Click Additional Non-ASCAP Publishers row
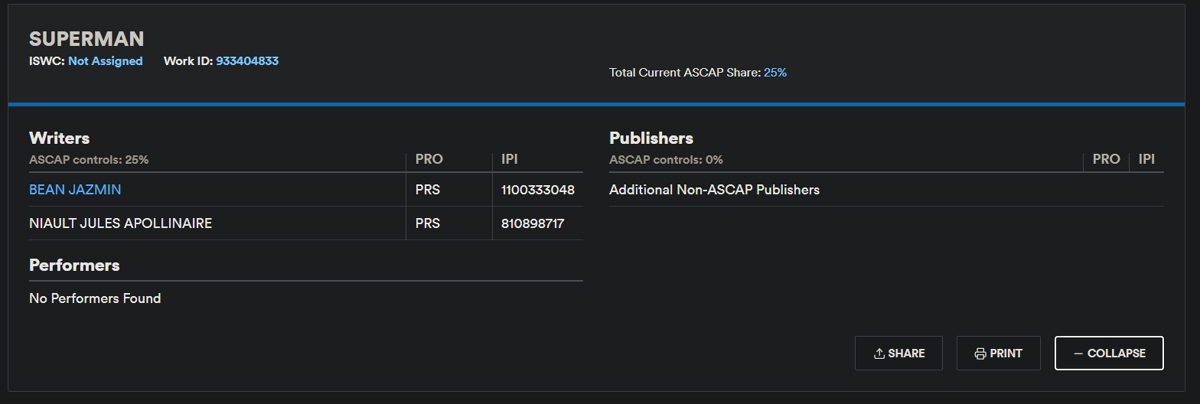Viewport: 1200px width, 404px height. click(714, 189)
